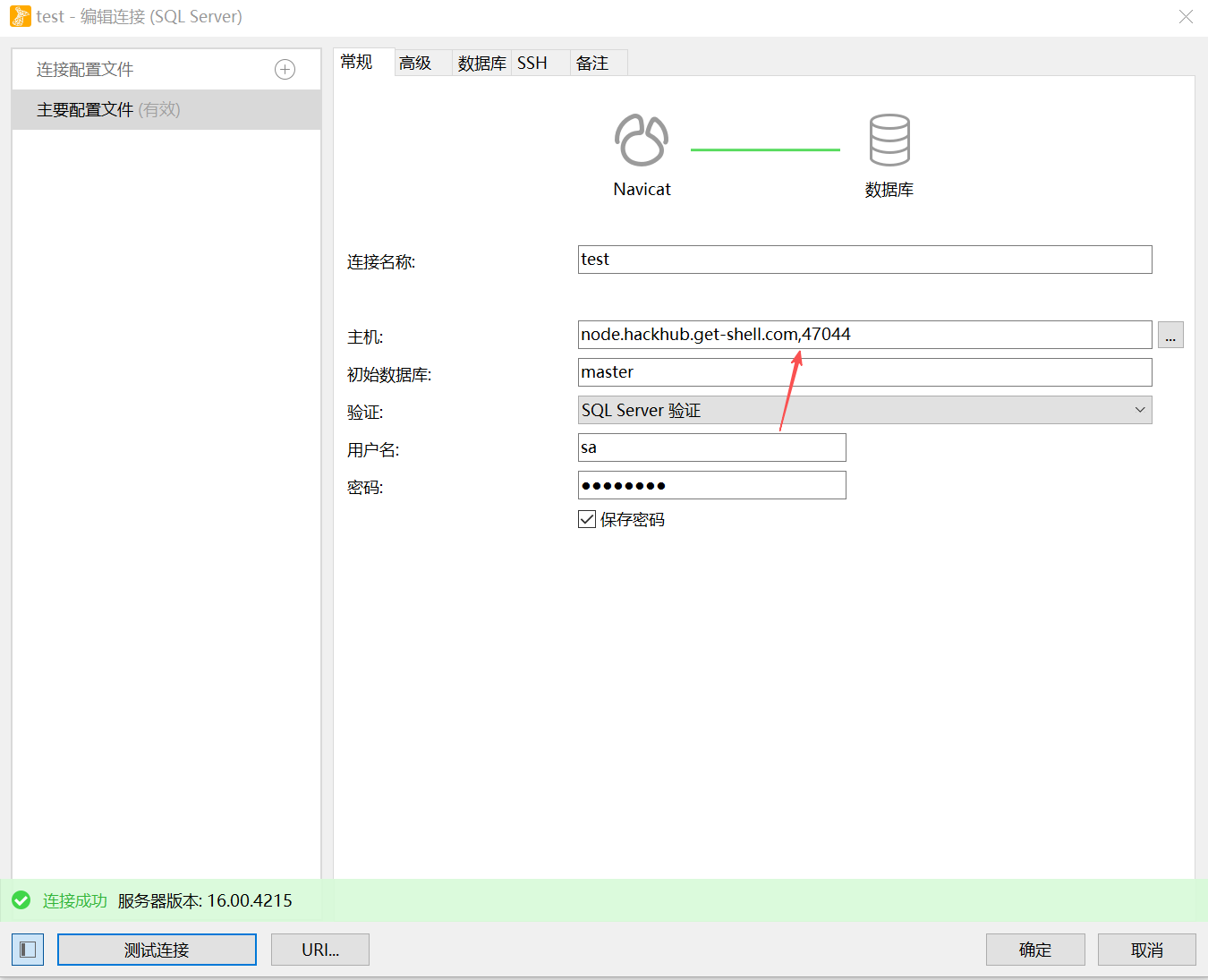Open the SSH tab
This screenshot has width=1208, height=980.
point(532,63)
